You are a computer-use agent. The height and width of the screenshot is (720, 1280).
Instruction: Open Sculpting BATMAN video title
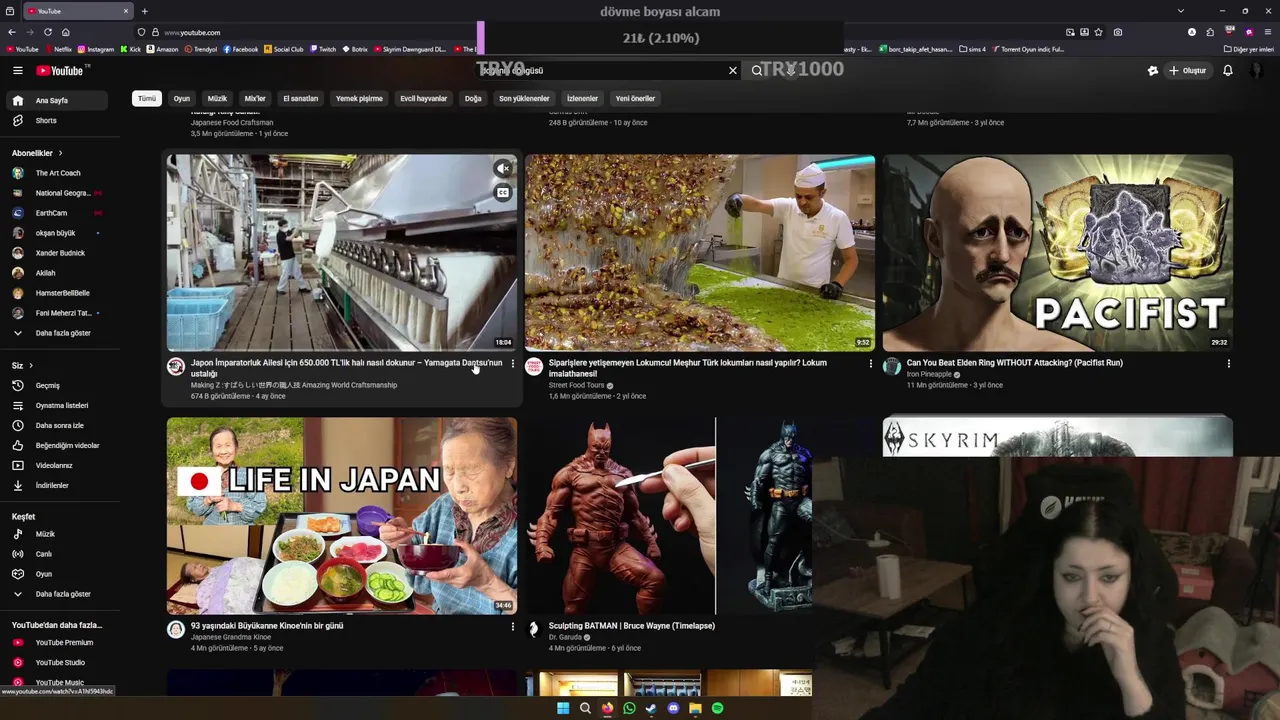pos(631,626)
